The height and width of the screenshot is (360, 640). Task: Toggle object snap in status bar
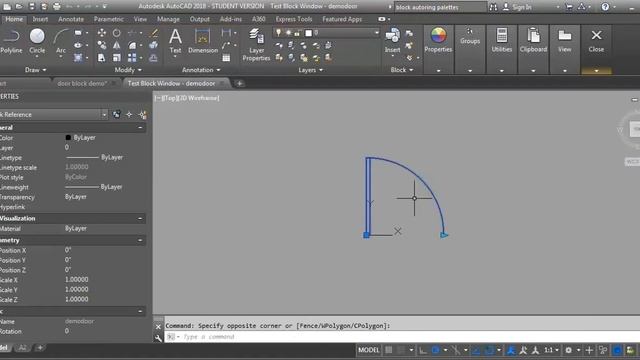[489, 350]
